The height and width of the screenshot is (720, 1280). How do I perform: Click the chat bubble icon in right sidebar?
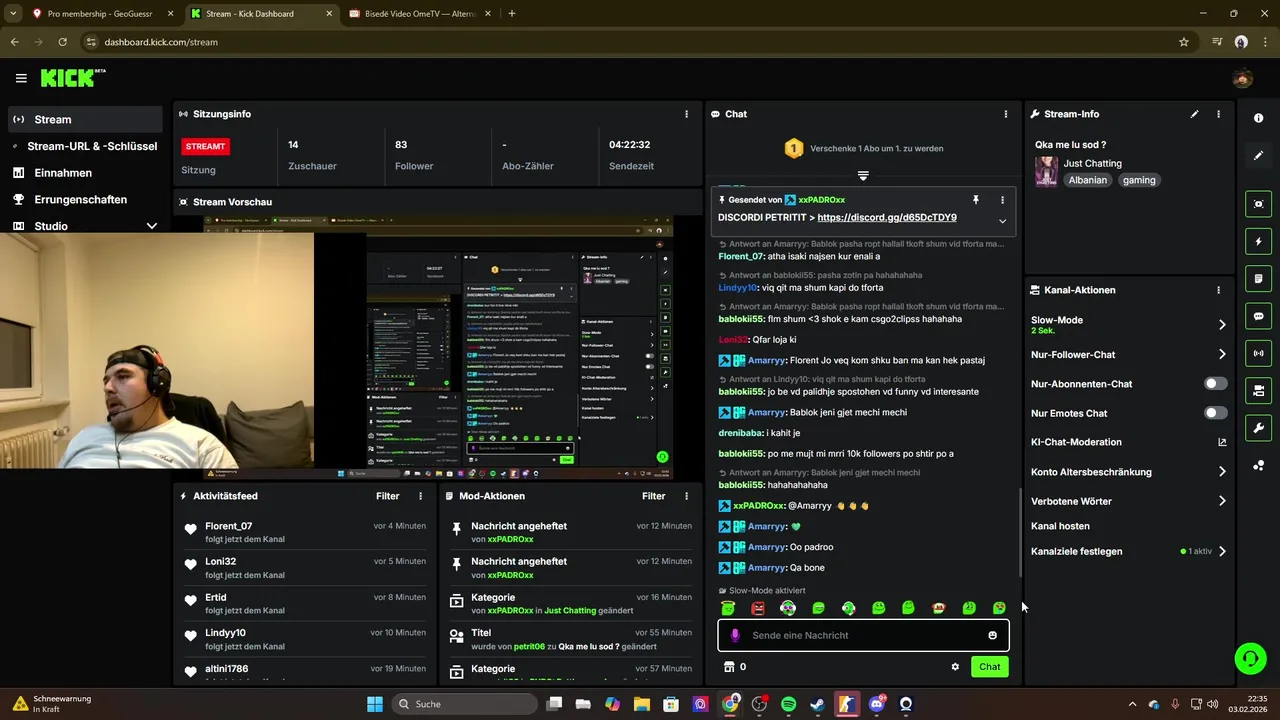click(1258, 316)
